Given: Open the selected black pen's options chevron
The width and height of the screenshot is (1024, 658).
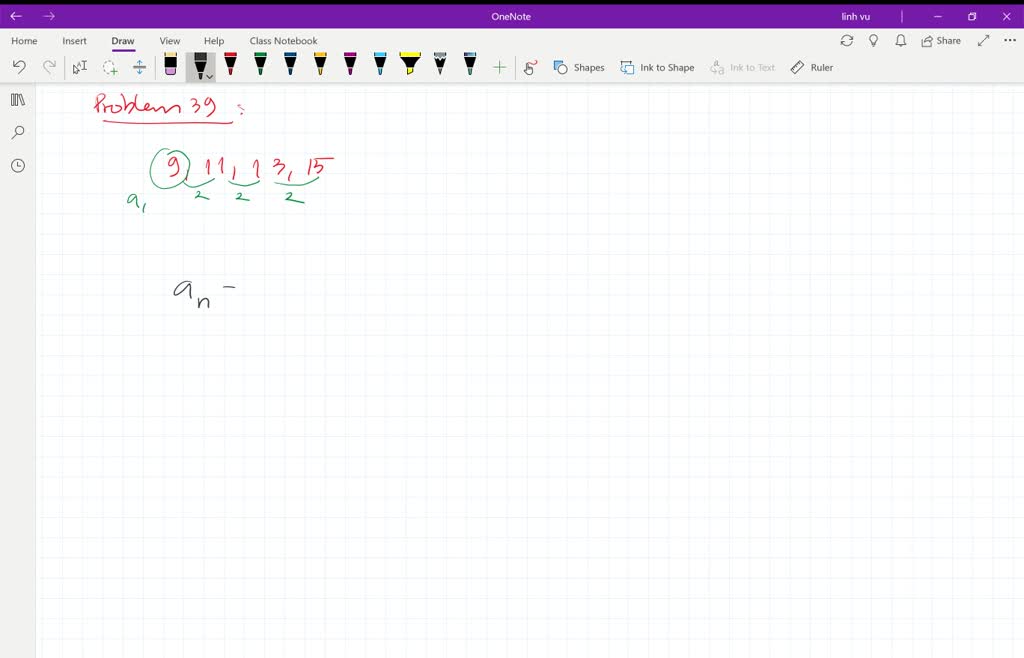Looking at the screenshot, I should click(208, 74).
